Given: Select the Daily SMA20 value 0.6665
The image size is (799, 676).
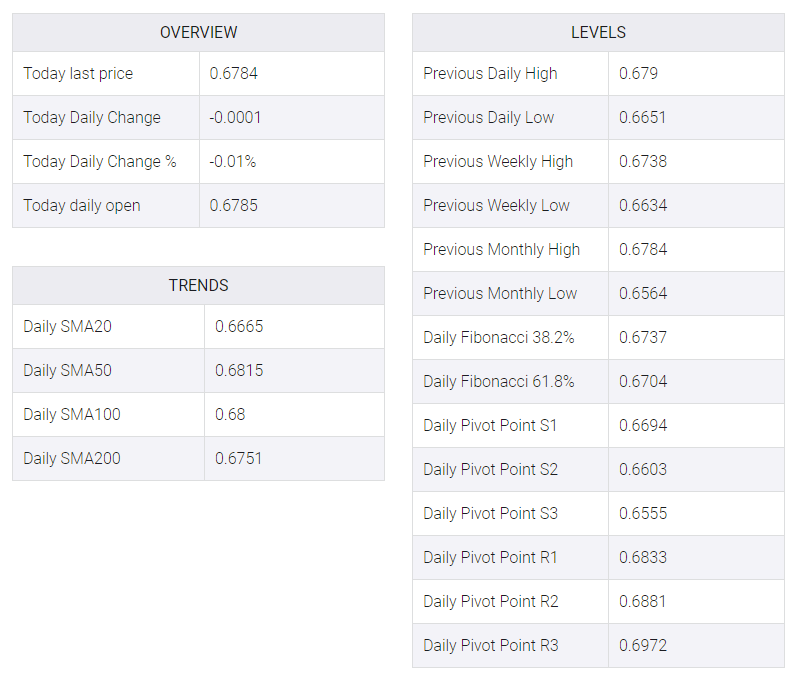Looking at the screenshot, I should tap(239, 326).
